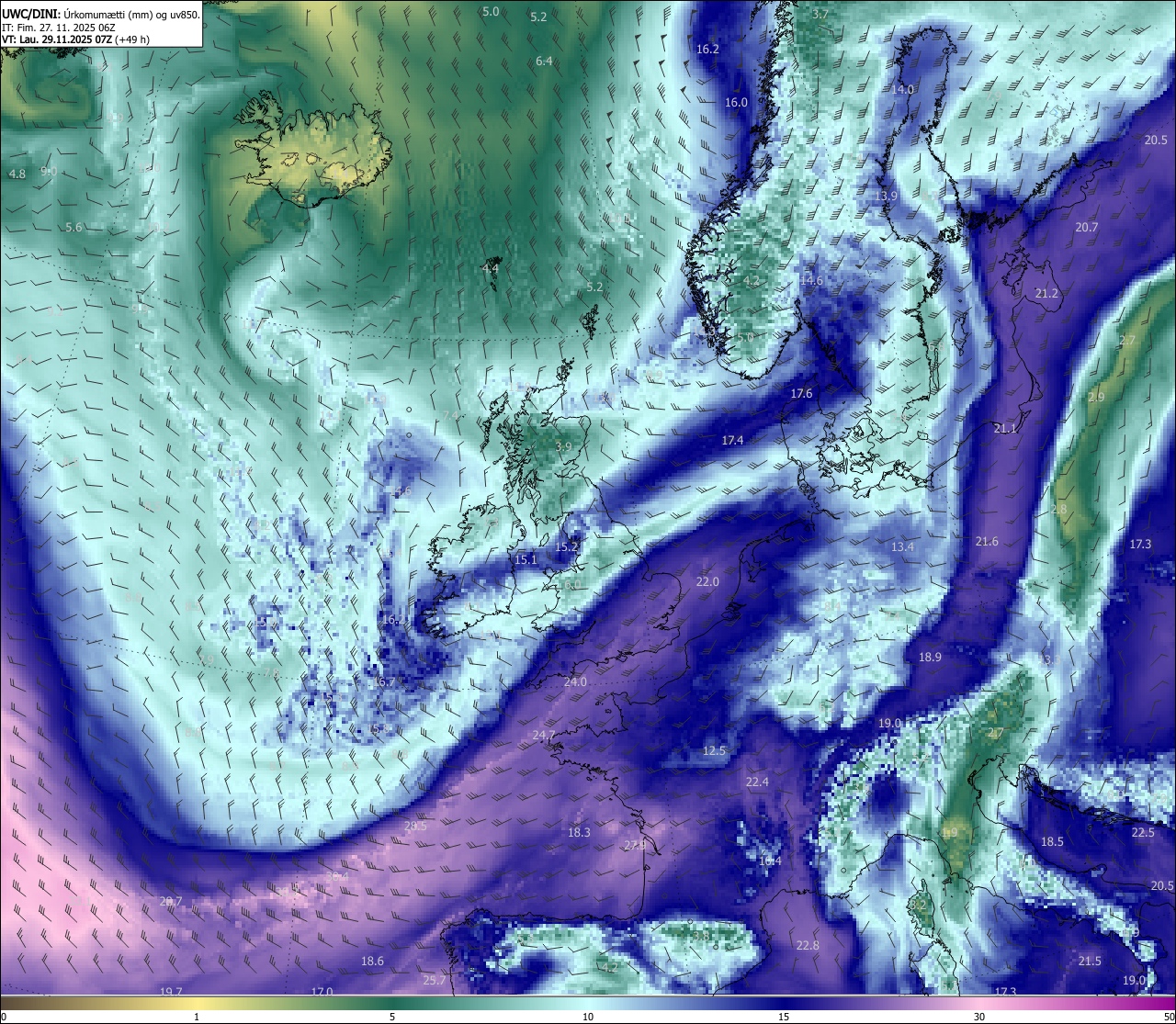Screen dimensions: 1176x1024
Task: Click the map value 4.8
Action: (17, 174)
